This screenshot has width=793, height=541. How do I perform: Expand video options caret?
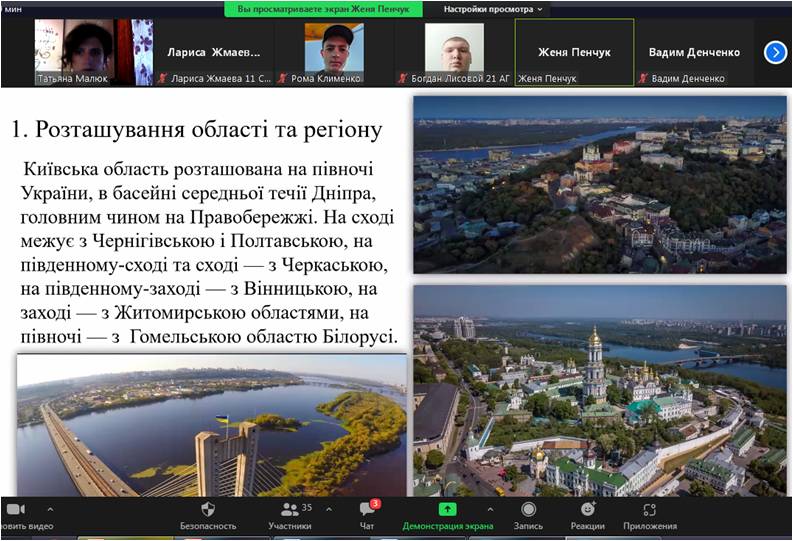[x=50, y=510]
